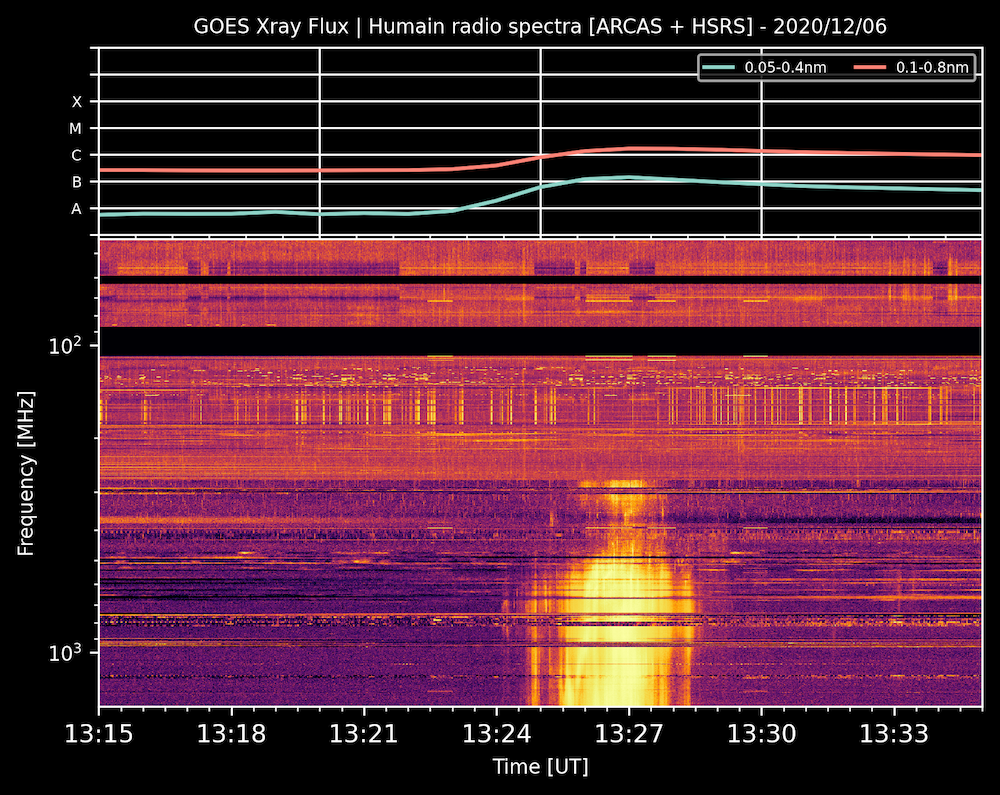Click the 13:30 time tick label

click(761, 734)
